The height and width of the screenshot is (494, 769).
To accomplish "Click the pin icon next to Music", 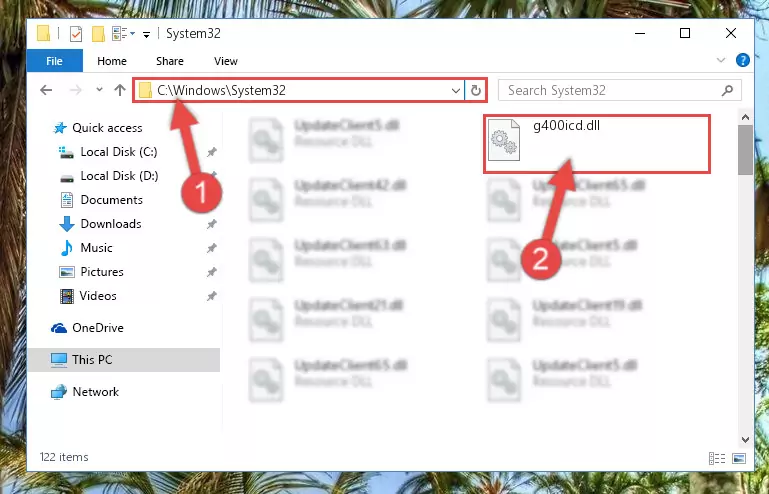I will [211, 248].
